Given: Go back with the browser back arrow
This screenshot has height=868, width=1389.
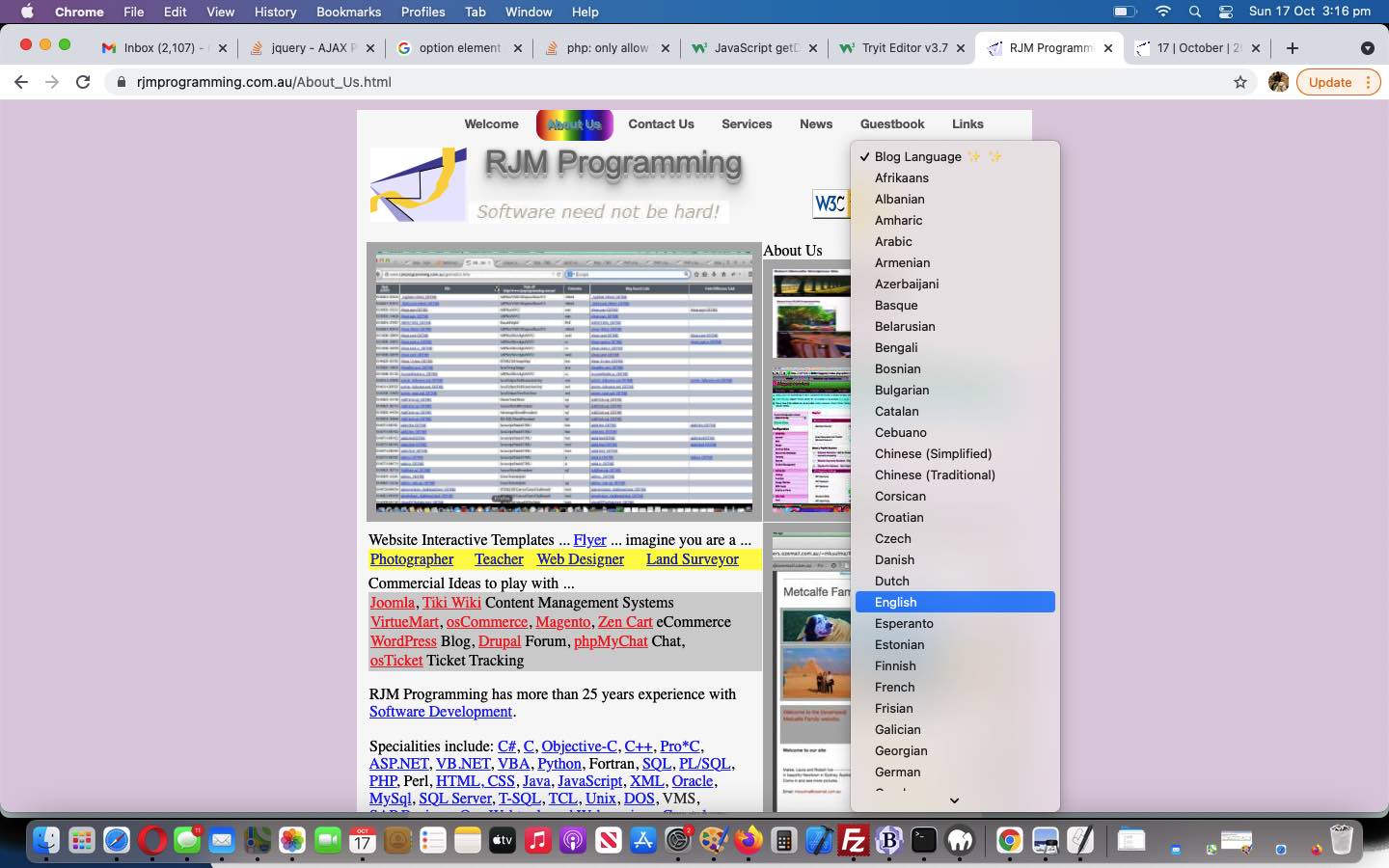Looking at the screenshot, I should (x=21, y=82).
